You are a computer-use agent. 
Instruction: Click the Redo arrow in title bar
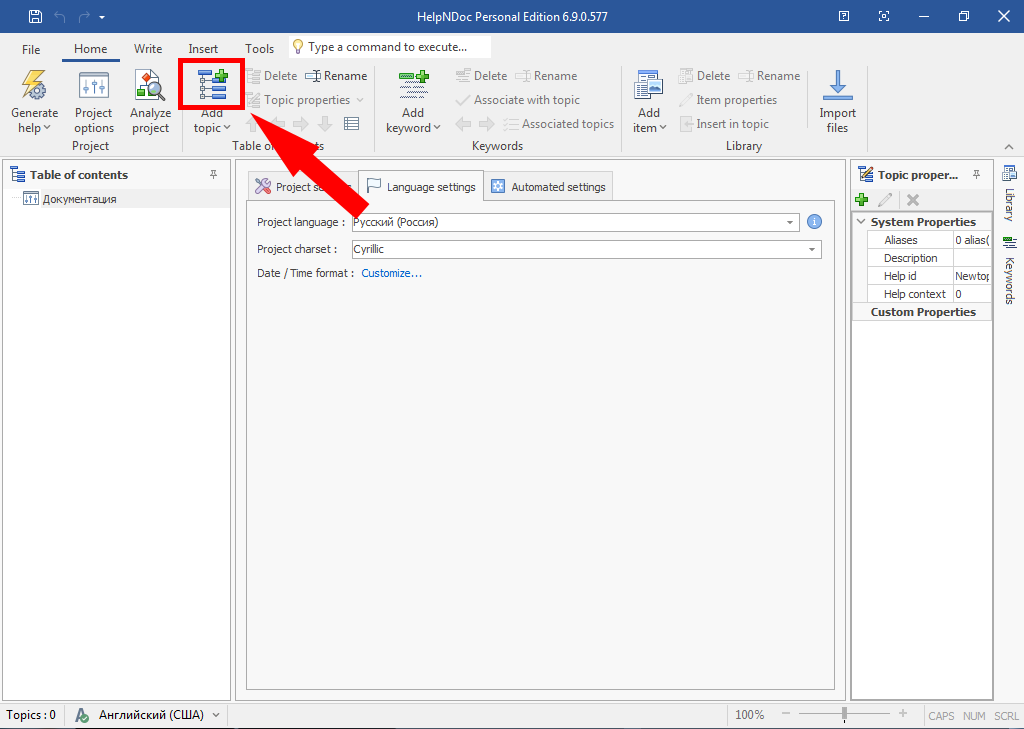tap(84, 17)
